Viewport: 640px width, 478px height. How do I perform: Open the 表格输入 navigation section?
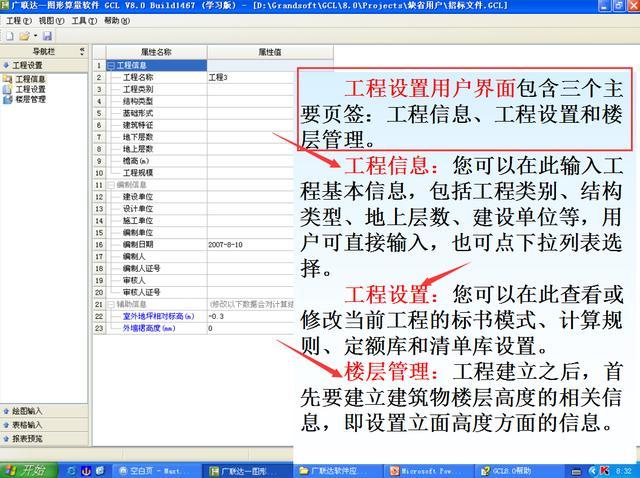(44, 425)
